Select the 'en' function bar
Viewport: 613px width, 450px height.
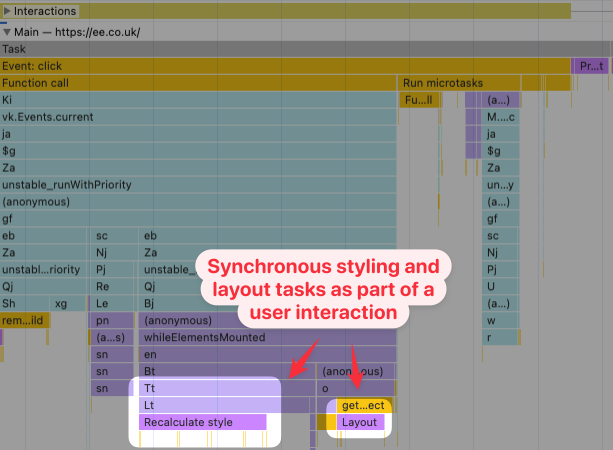tap(268, 355)
